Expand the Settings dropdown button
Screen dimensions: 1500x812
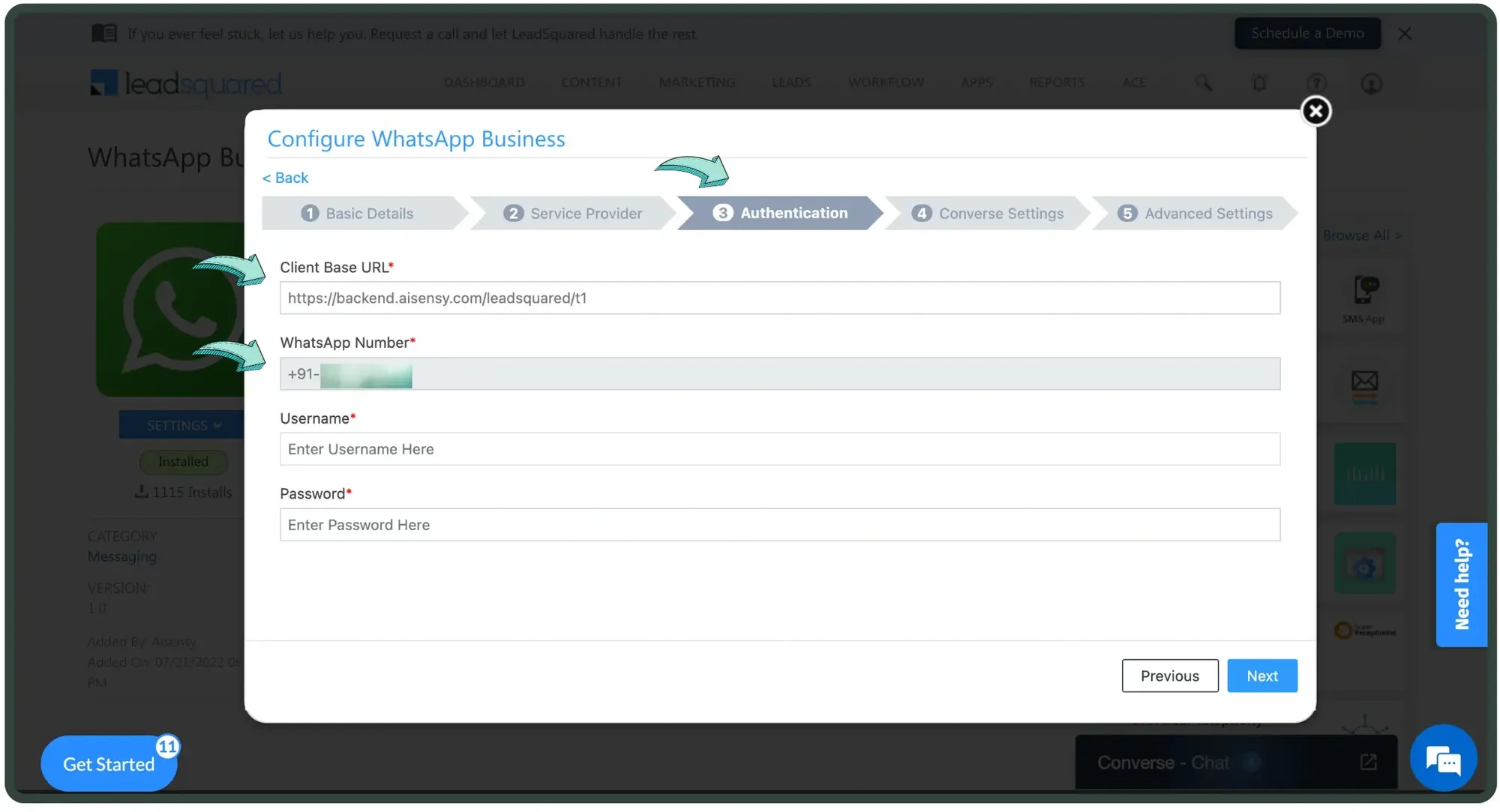coord(182,425)
